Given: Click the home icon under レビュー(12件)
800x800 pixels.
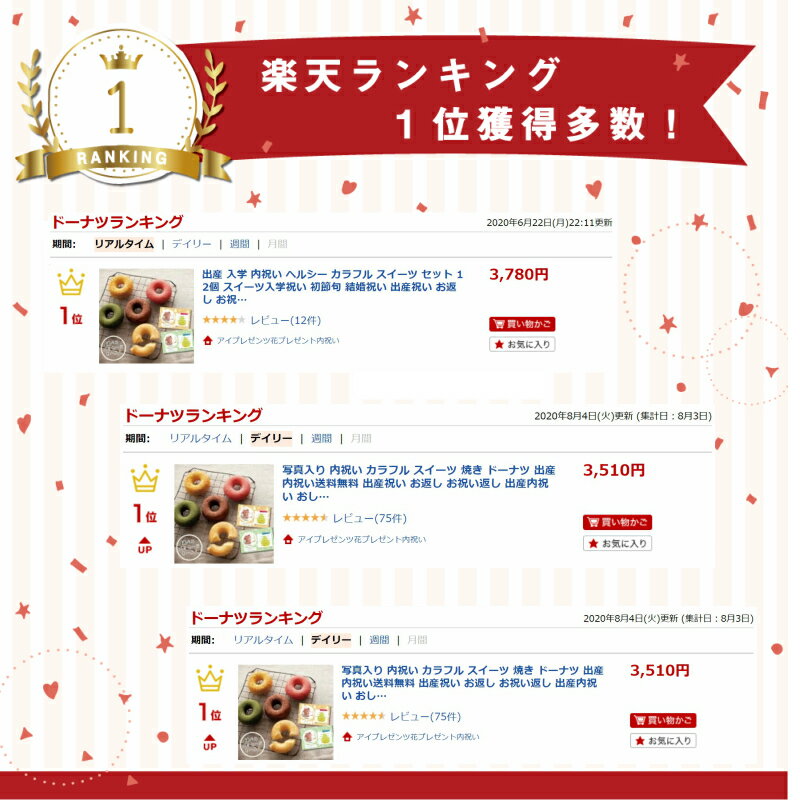Looking at the screenshot, I should click(x=207, y=340).
